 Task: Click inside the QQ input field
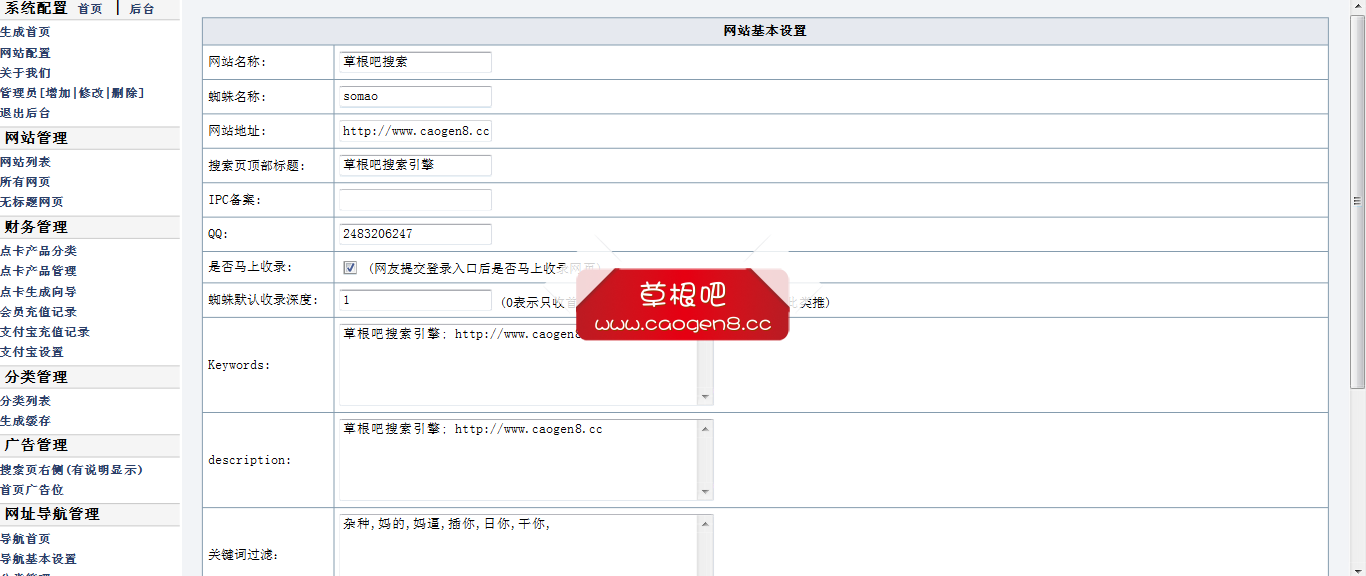pos(414,233)
